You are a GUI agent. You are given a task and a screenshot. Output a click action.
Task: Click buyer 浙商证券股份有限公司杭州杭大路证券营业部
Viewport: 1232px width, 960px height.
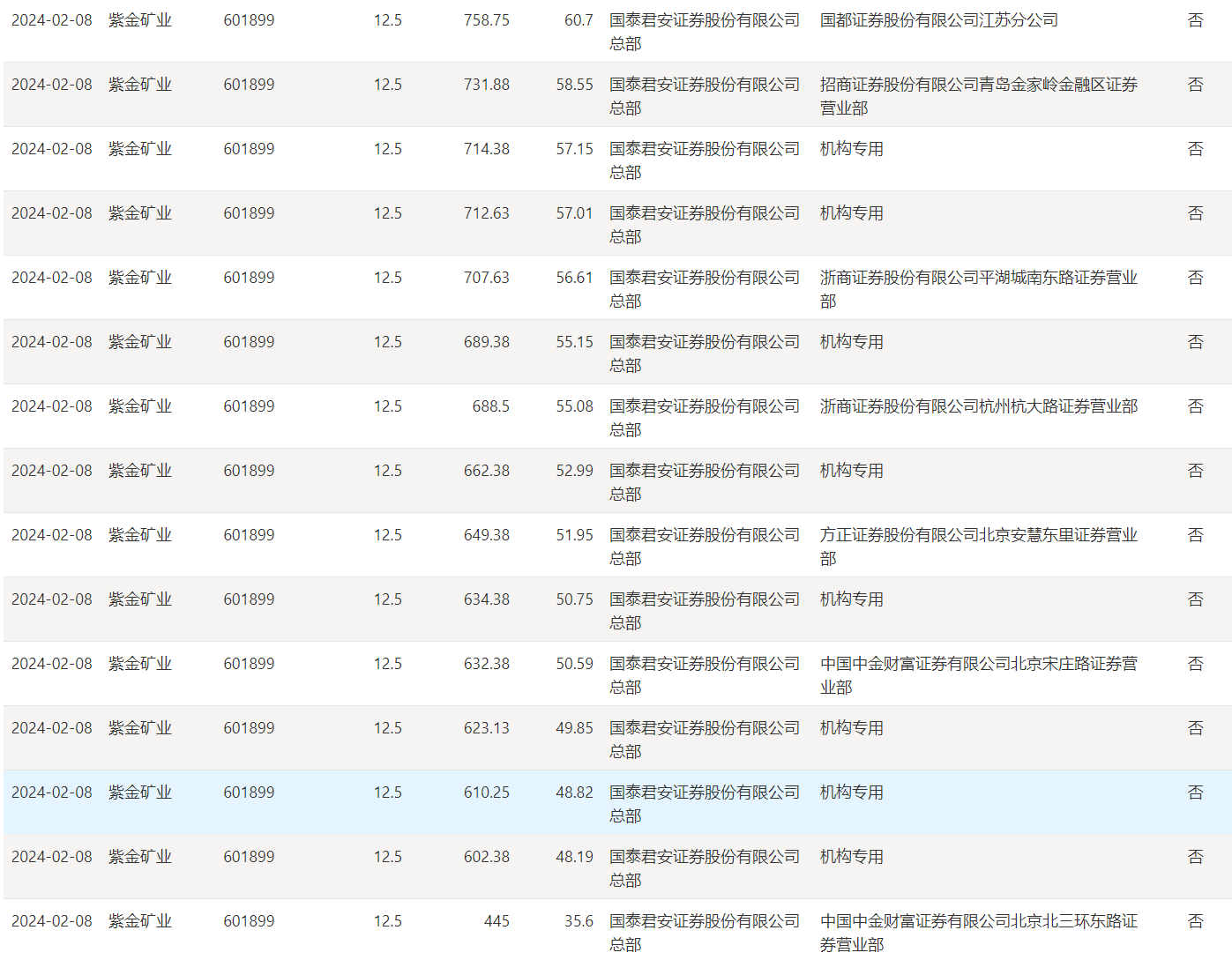[979, 406]
